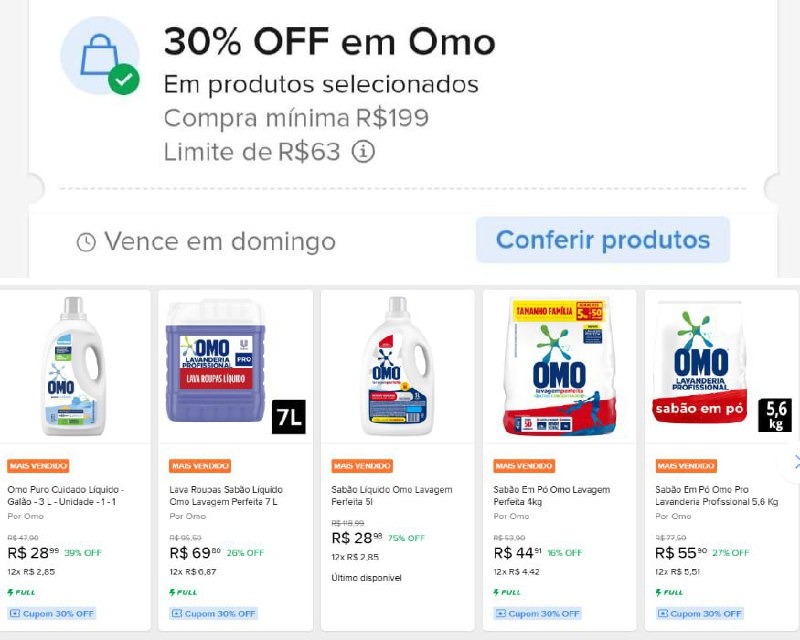The height and width of the screenshot is (640, 800).
Task: Select the Omo Puro Cuidado bottle image
Action: [x=74, y=367]
